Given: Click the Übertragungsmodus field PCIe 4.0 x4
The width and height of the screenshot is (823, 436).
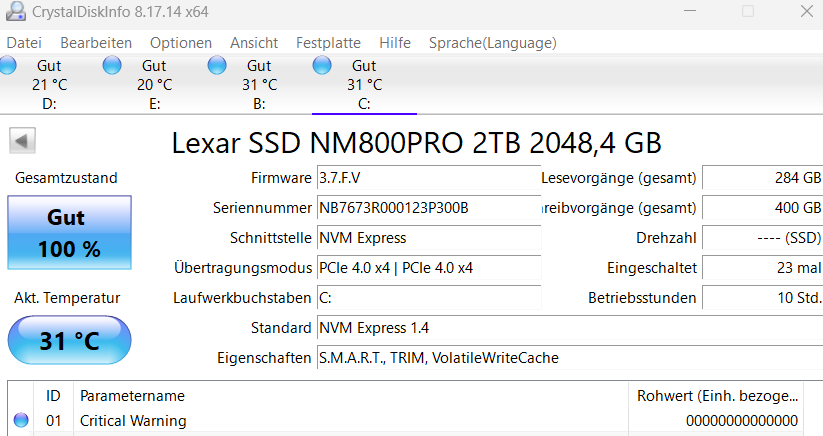Looking at the screenshot, I should point(429,268).
